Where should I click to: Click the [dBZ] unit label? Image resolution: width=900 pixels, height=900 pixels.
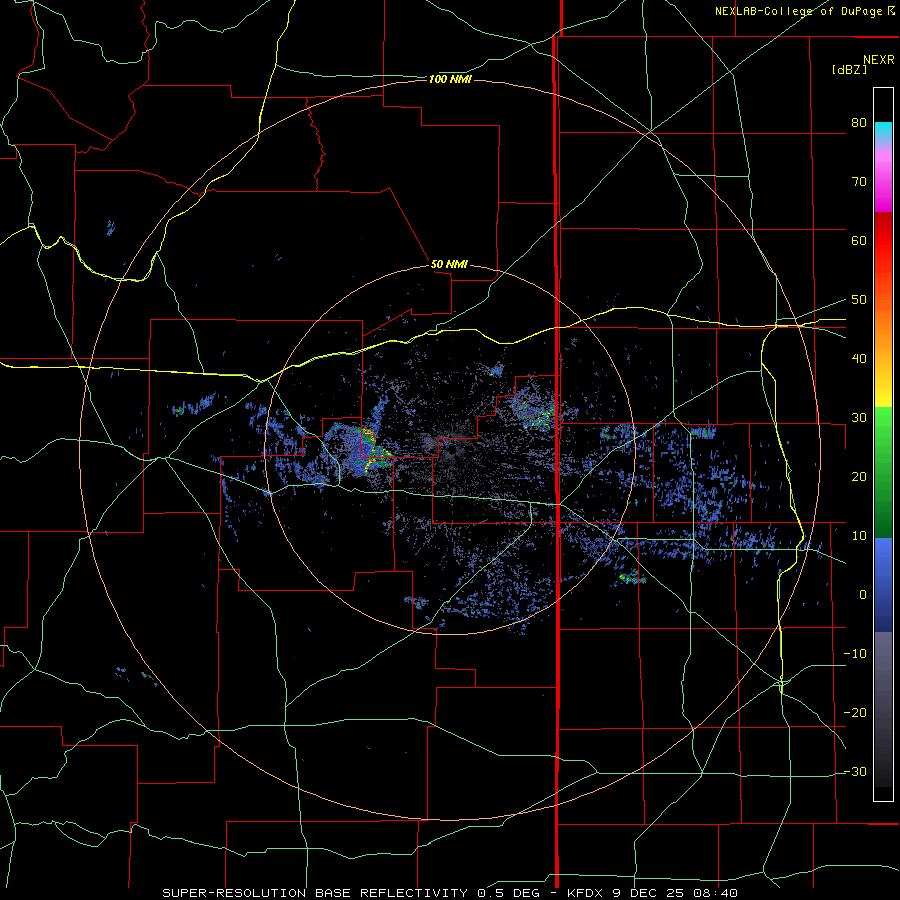(849, 69)
